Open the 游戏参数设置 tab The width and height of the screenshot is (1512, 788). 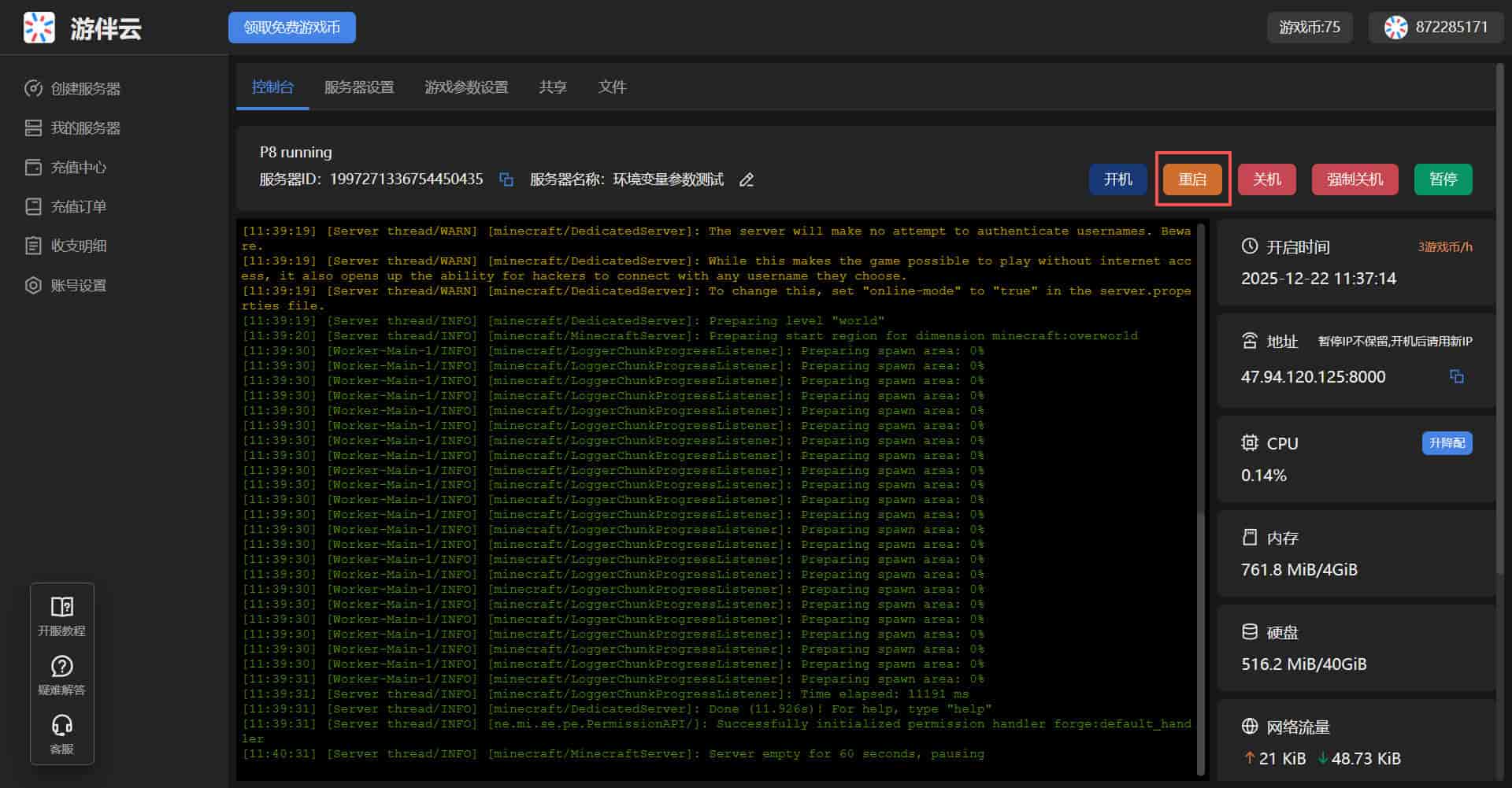pyautogui.click(x=466, y=87)
